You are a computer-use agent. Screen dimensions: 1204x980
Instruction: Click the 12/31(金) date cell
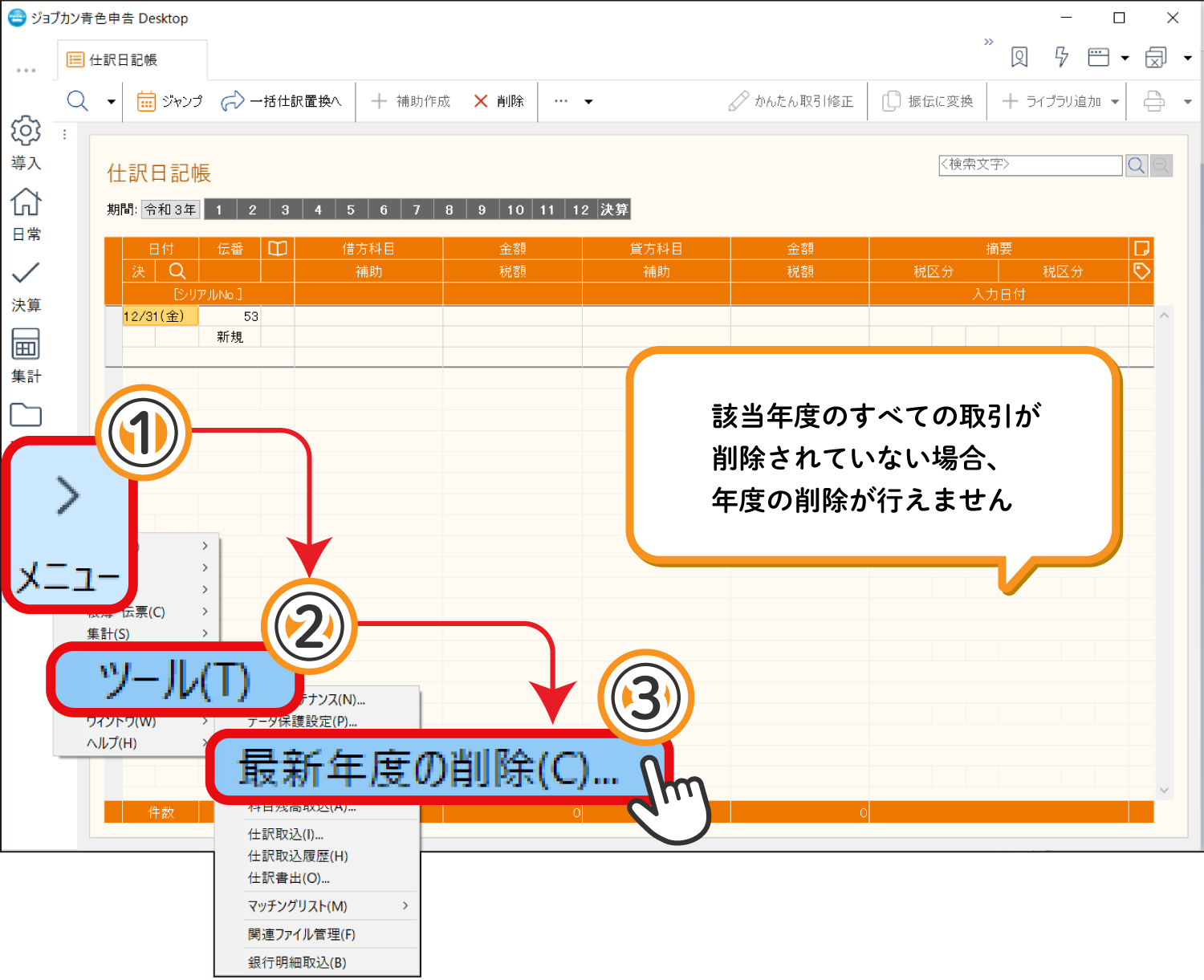160,316
